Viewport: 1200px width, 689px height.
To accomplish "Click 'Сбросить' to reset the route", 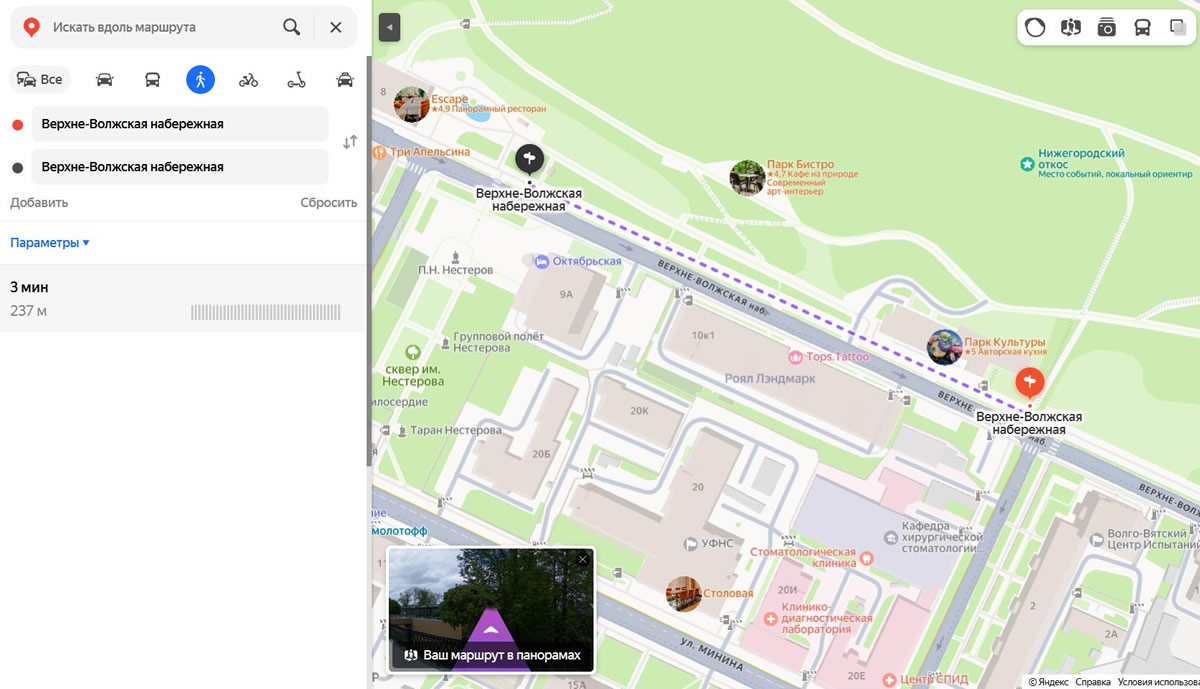I will click(329, 203).
